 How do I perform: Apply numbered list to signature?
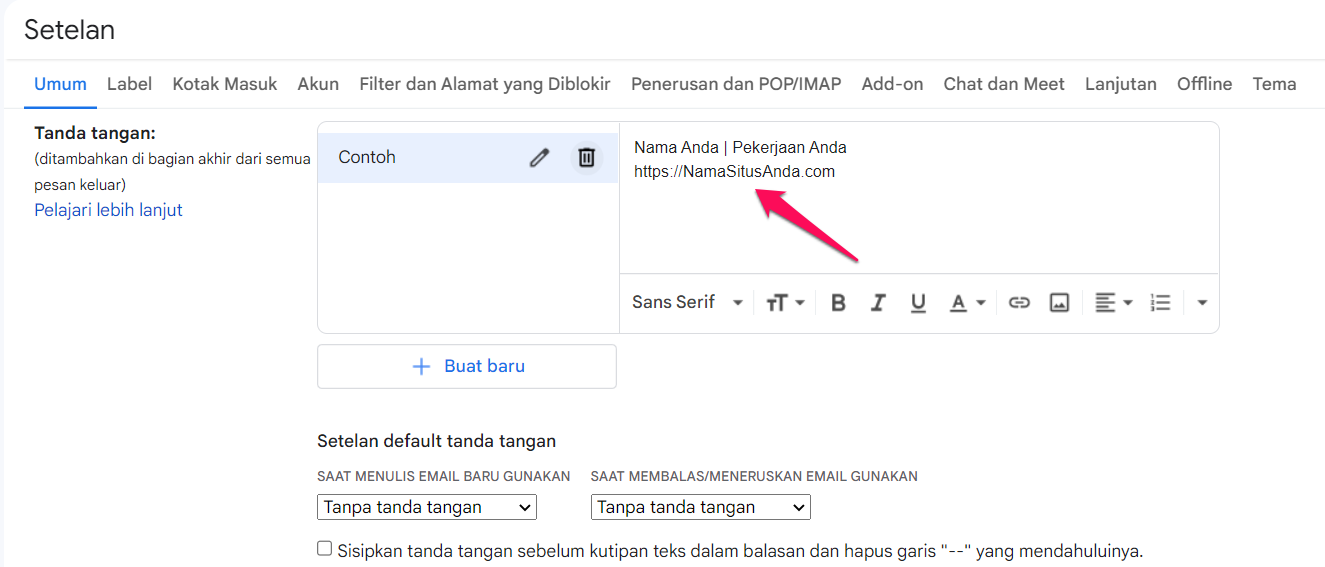tap(1160, 302)
